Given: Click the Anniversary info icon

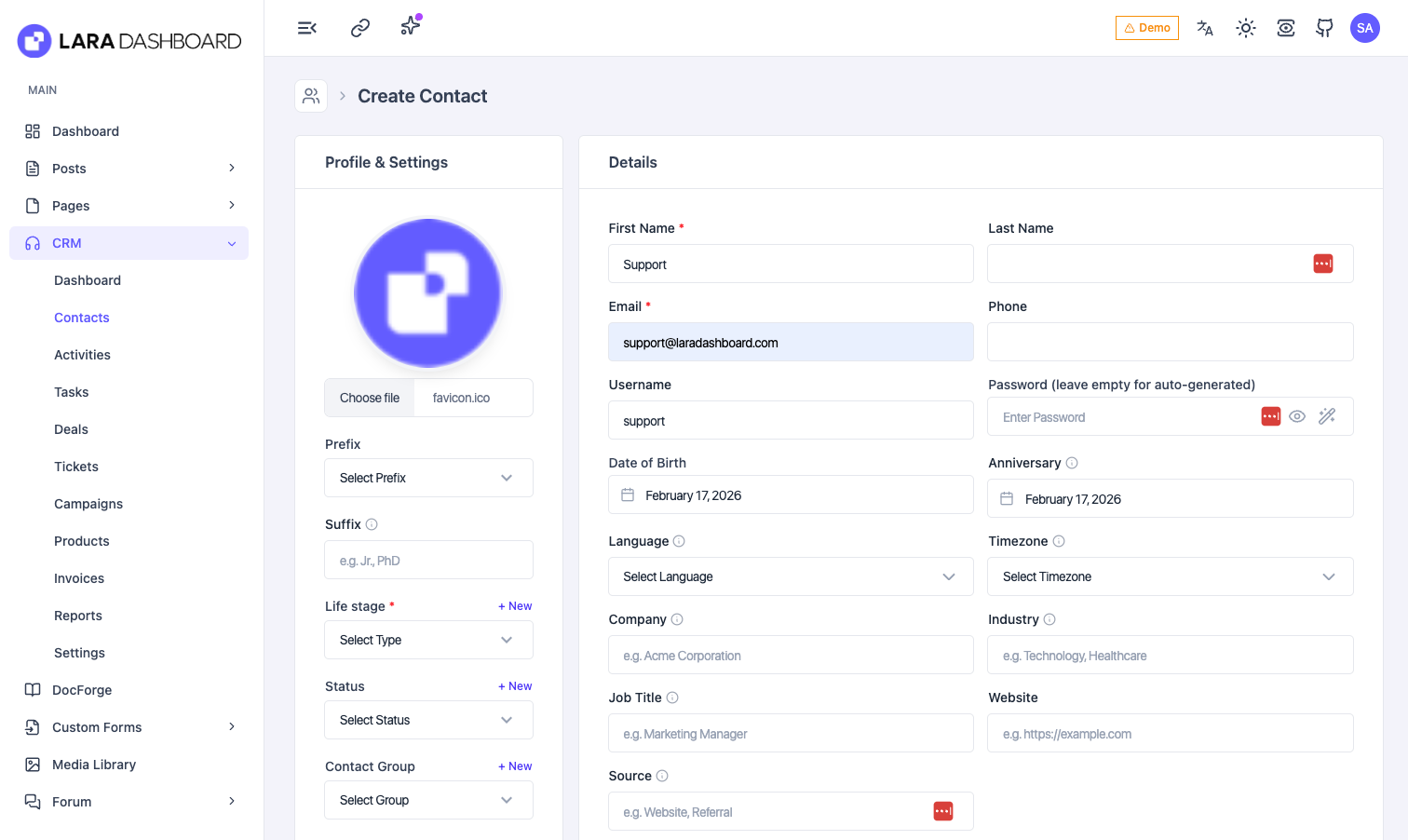Looking at the screenshot, I should click(x=1072, y=463).
